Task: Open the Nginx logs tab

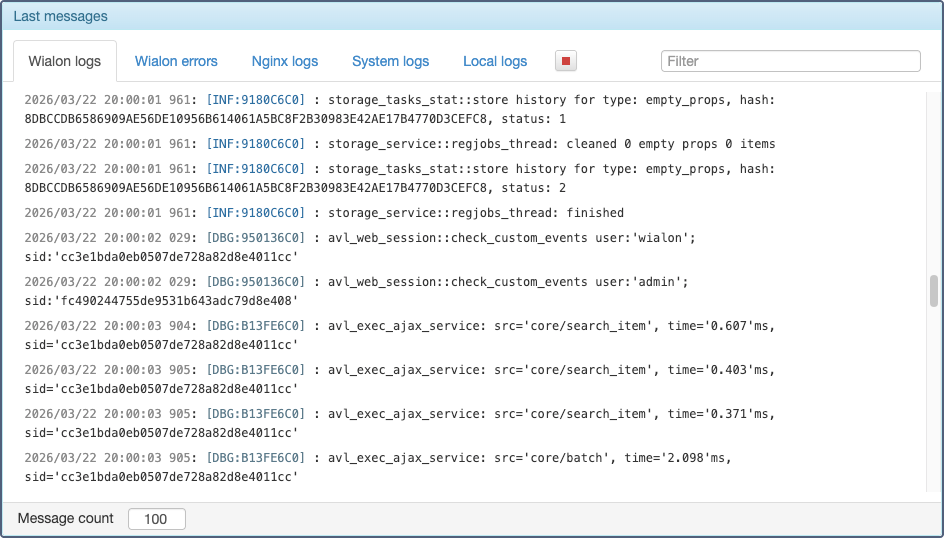Action: 285,61
